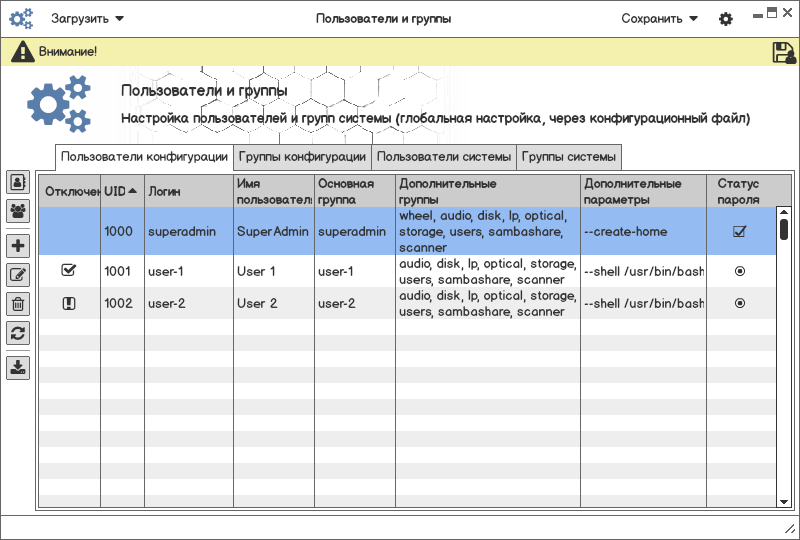
Task: Delete selected user with trash icon
Action: coord(18,304)
